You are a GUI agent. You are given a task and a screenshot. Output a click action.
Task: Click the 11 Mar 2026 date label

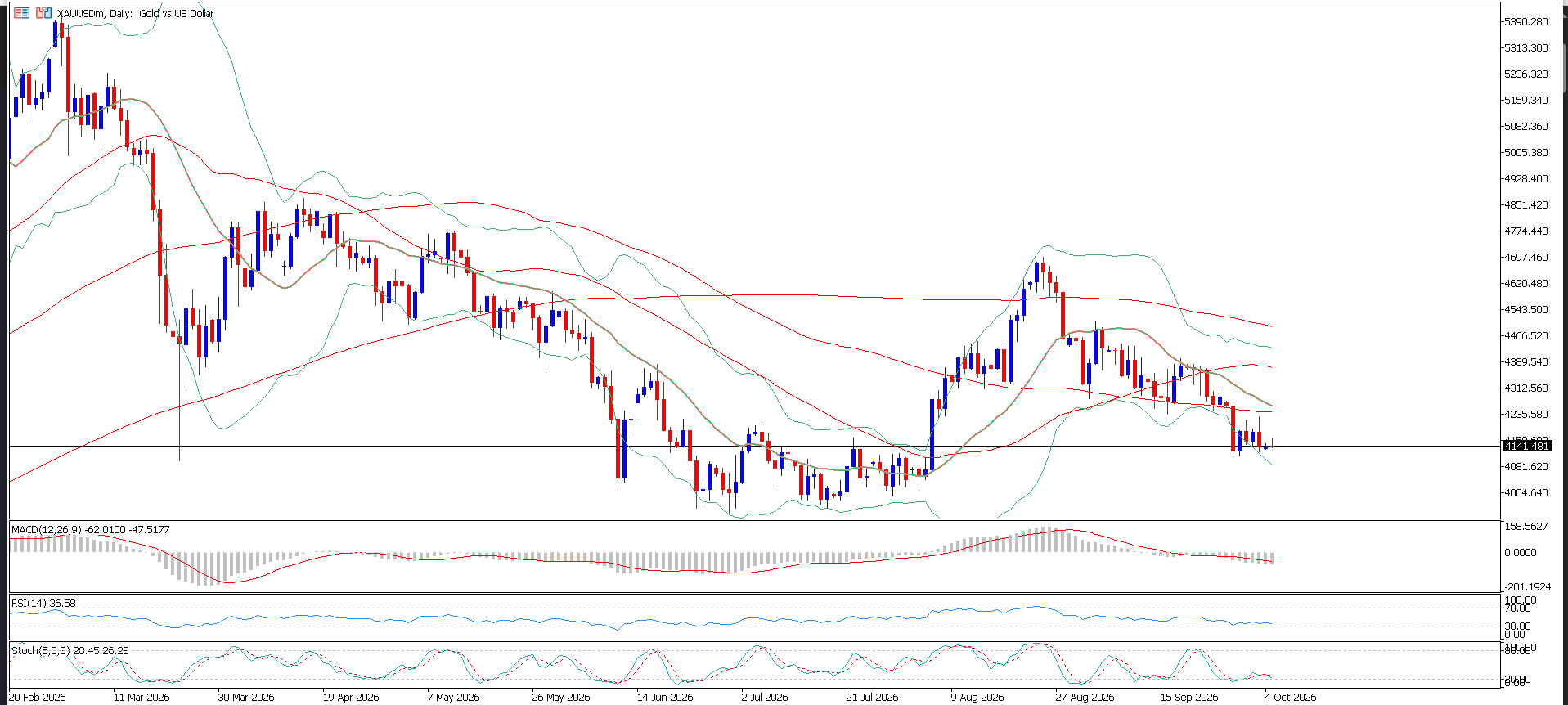(x=142, y=698)
